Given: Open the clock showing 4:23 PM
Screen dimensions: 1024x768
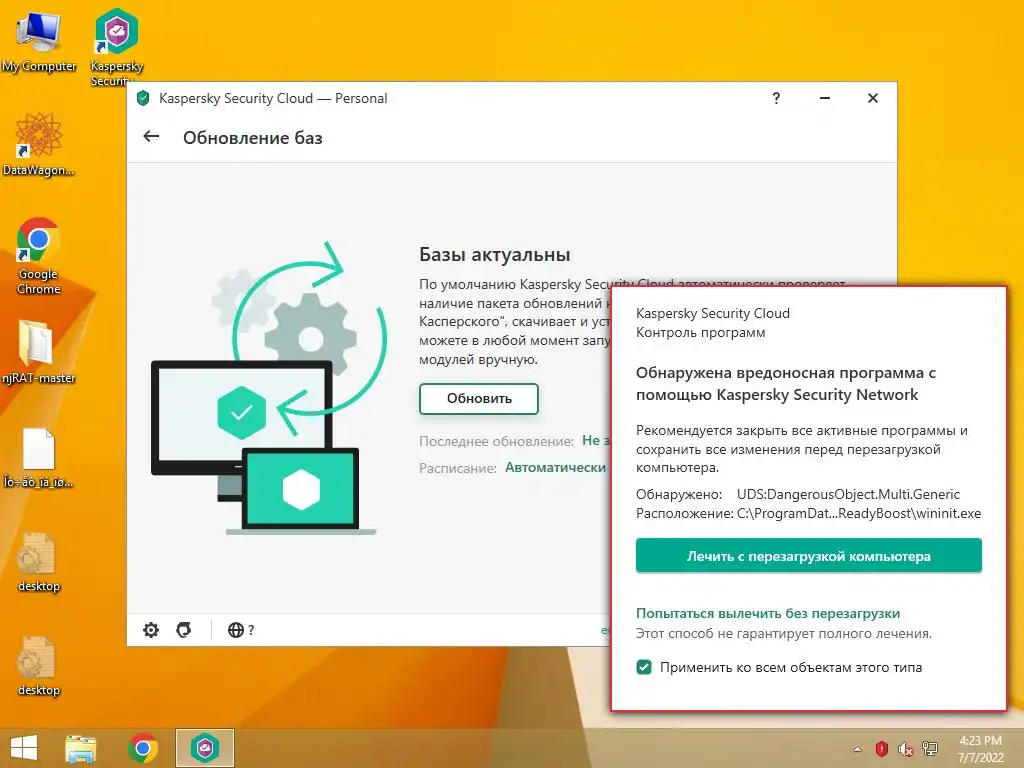Looking at the screenshot, I should (980, 749).
